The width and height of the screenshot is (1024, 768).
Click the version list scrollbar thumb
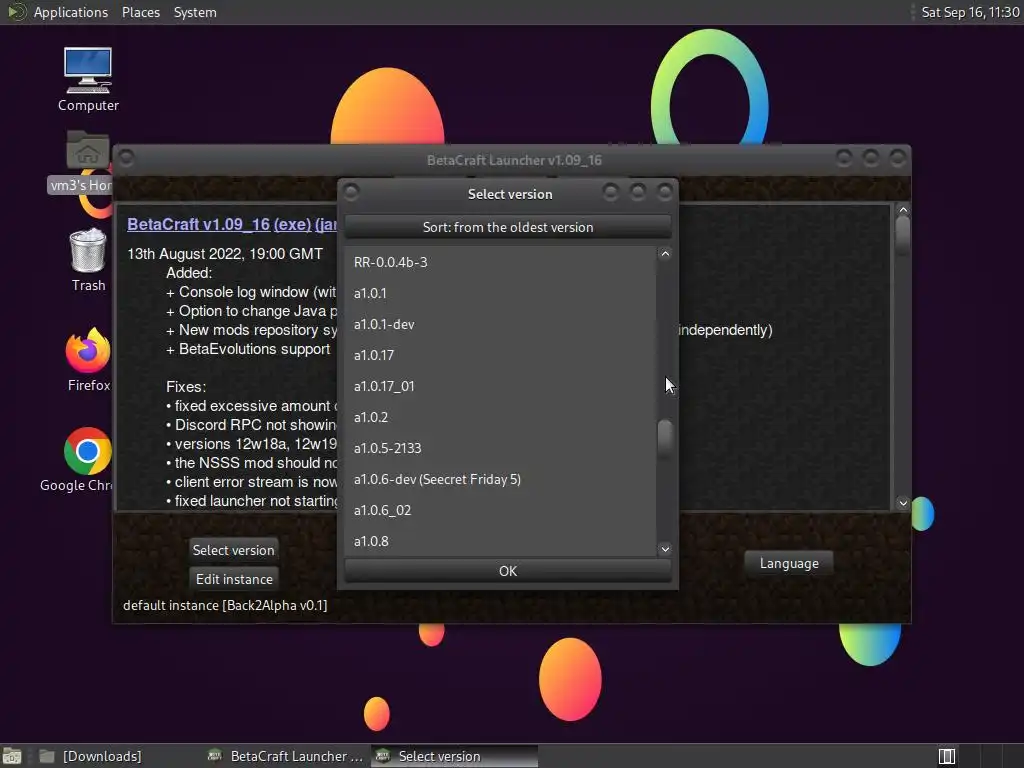[665, 438]
